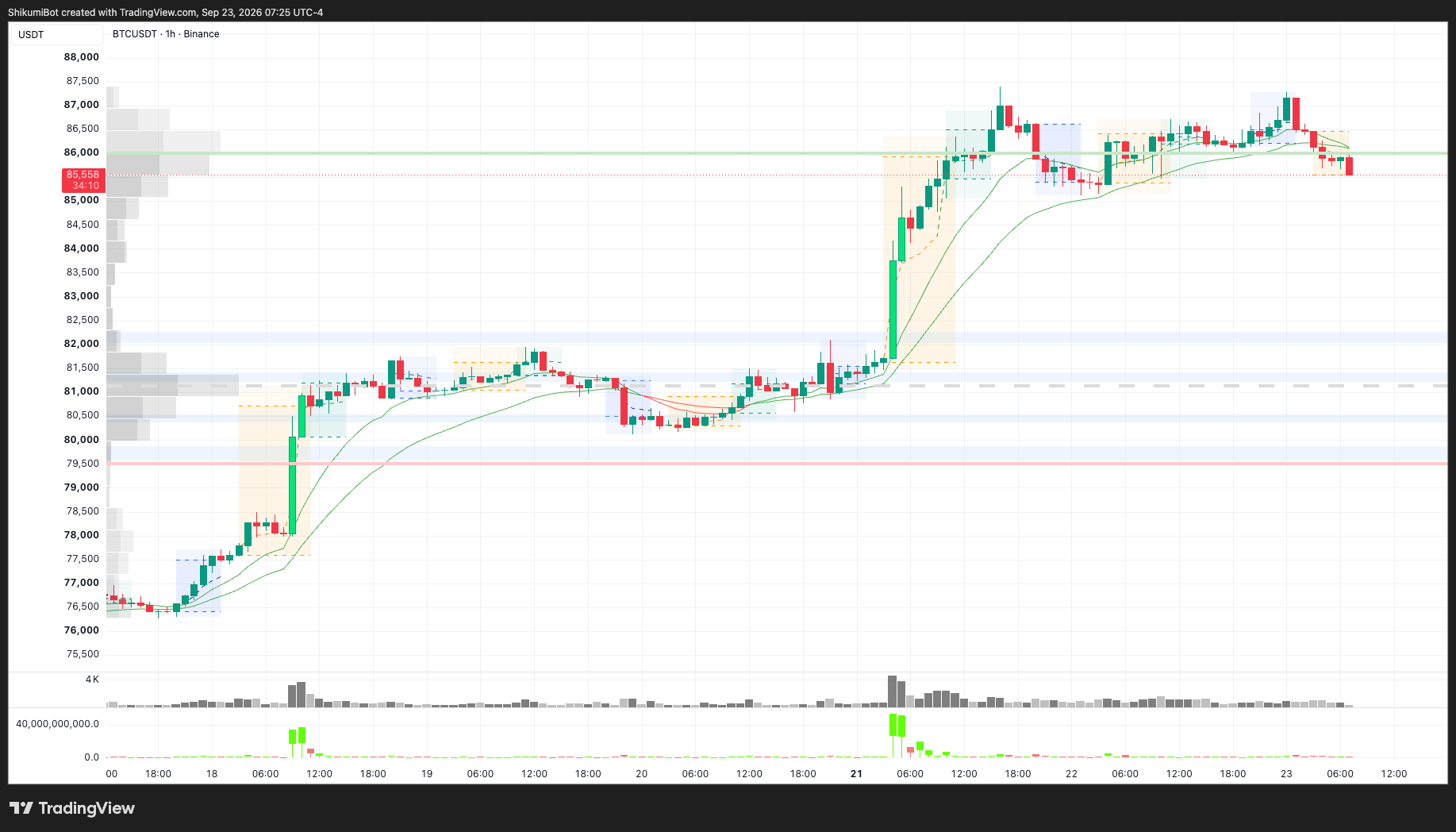Click the 75,500 price axis label
Image resolution: width=1456 pixels, height=832 pixels.
[x=83, y=654]
